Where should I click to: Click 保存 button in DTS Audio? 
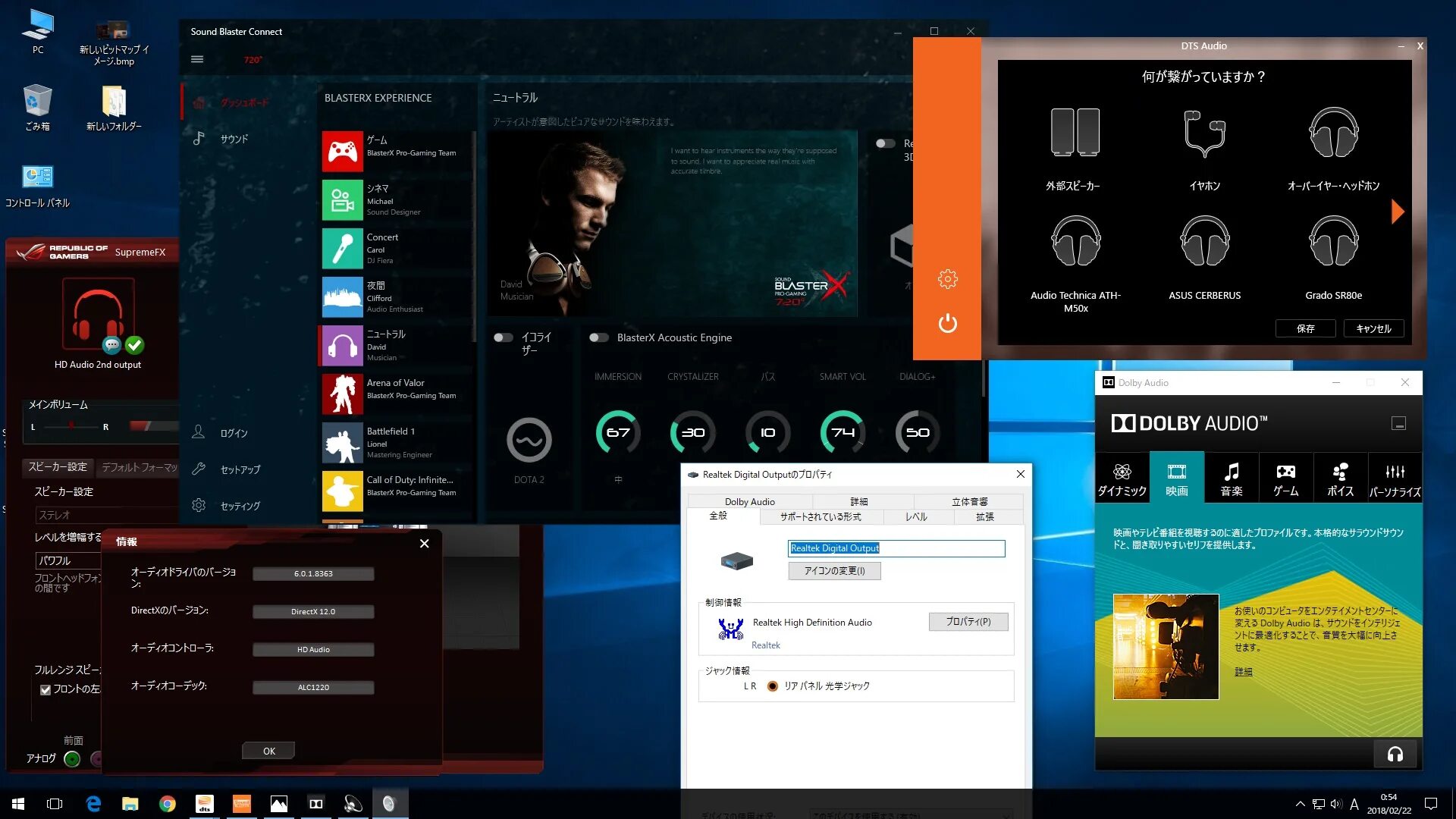(1304, 329)
